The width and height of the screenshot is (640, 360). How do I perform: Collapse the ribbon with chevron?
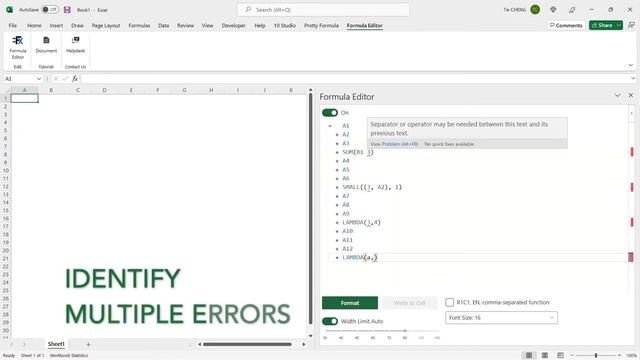631,65
